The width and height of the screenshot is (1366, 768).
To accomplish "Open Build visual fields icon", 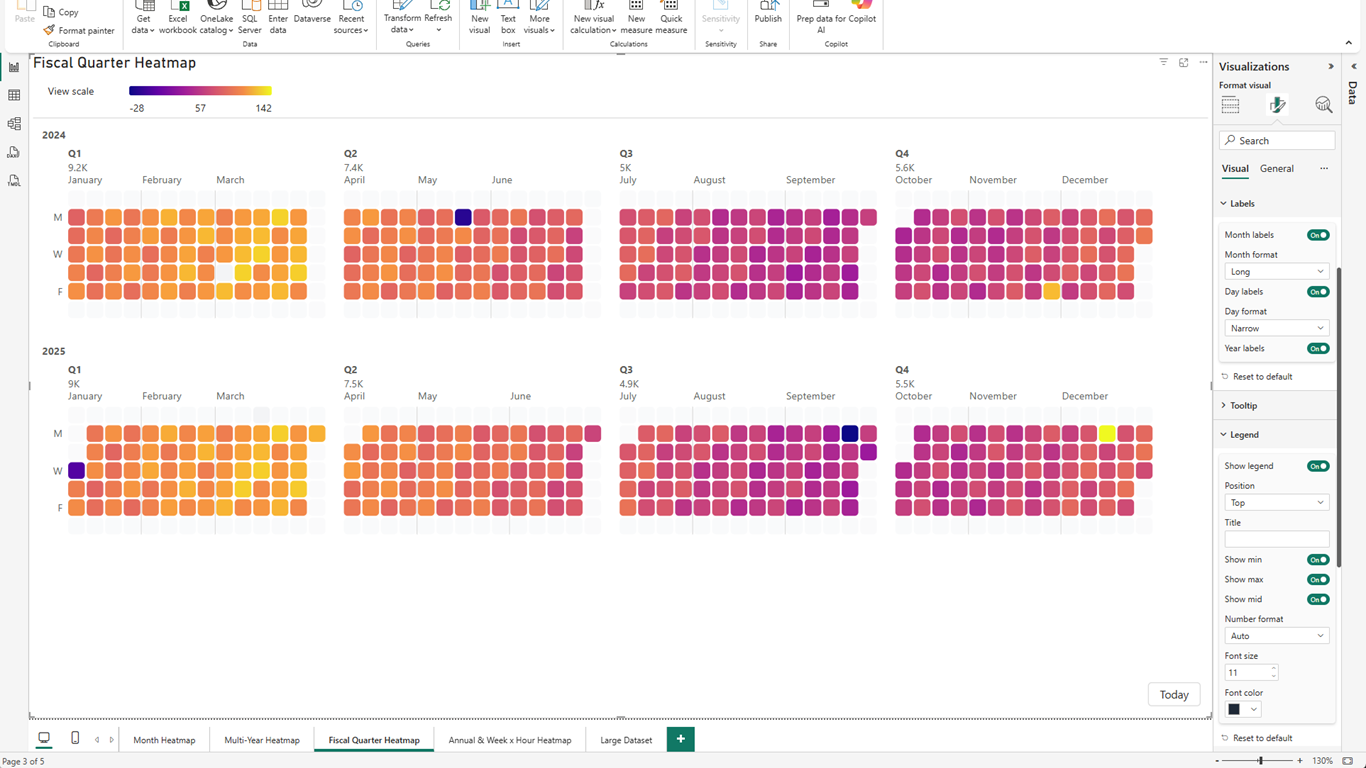I will (x=1230, y=105).
